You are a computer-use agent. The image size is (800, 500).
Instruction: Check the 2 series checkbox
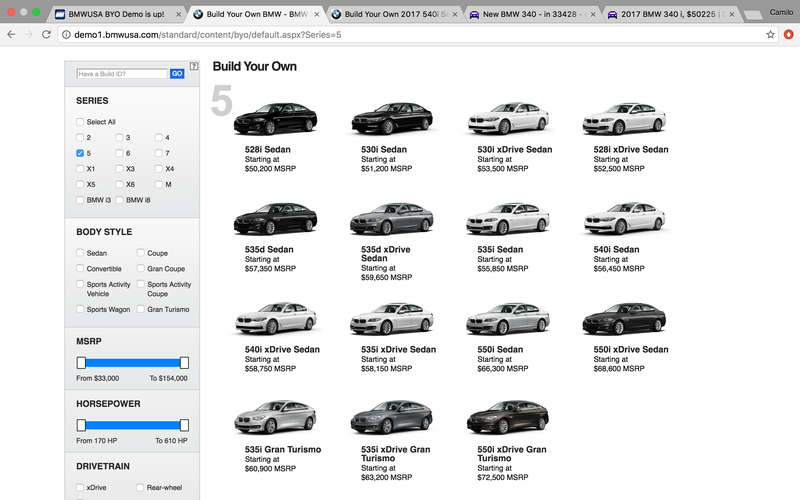coord(80,138)
